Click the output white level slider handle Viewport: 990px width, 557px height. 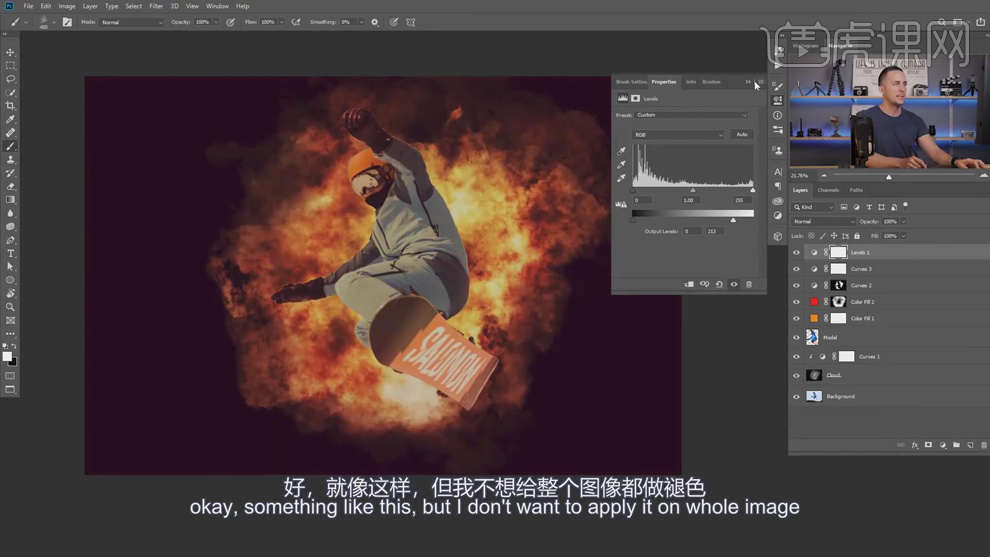733,220
